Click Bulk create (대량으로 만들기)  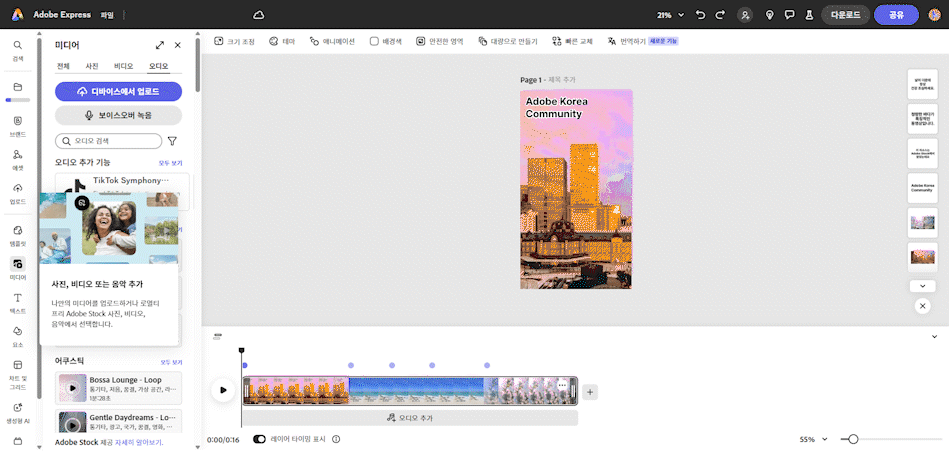(508, 41)
